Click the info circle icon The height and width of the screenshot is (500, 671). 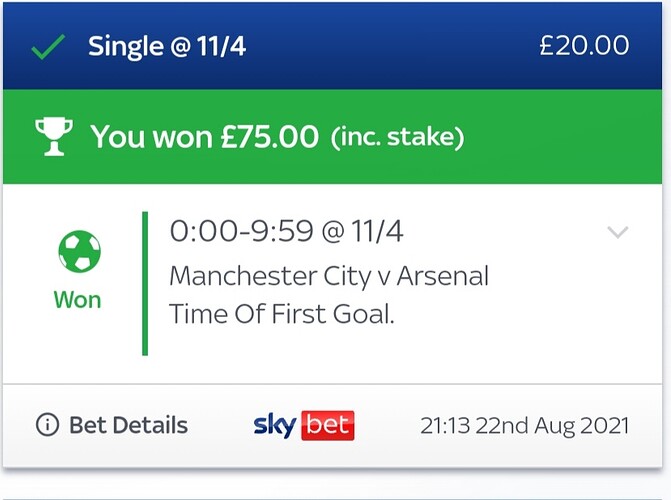[x=46, y=425]
